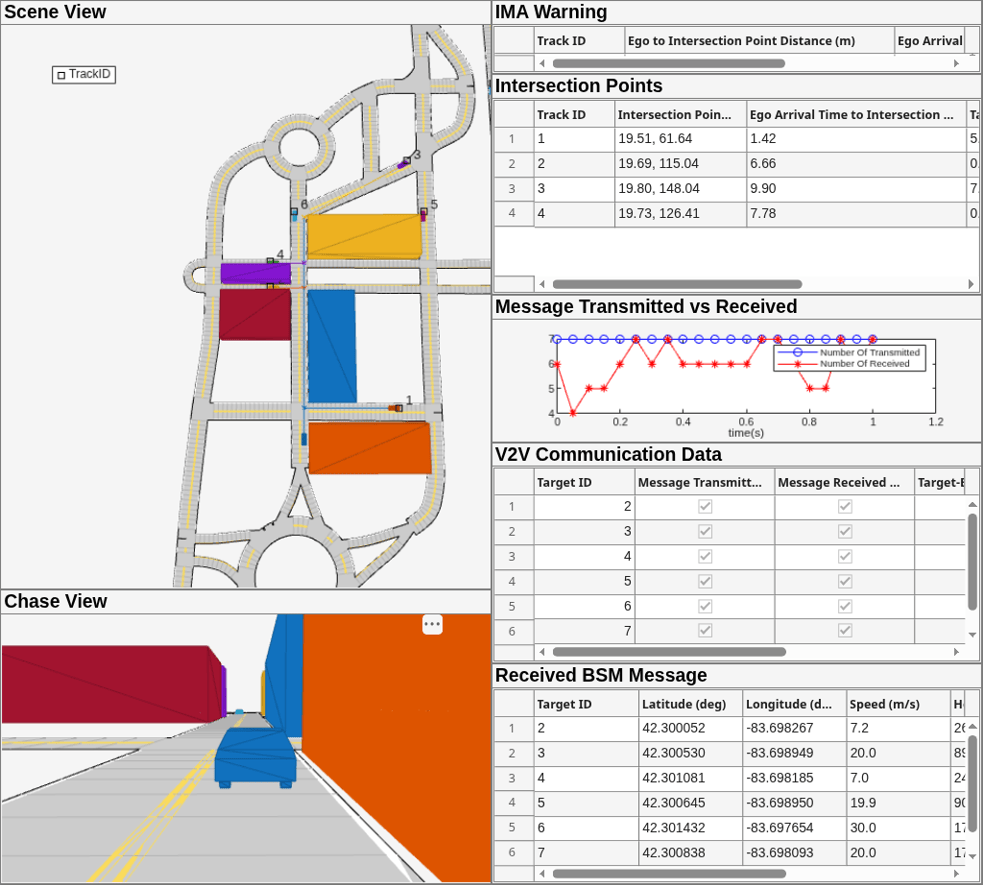Image resolution: width=983 pixels, height=885 pixels.
Task: Click vehicle track marker 1 in Scene View
Action: [399, 408]
